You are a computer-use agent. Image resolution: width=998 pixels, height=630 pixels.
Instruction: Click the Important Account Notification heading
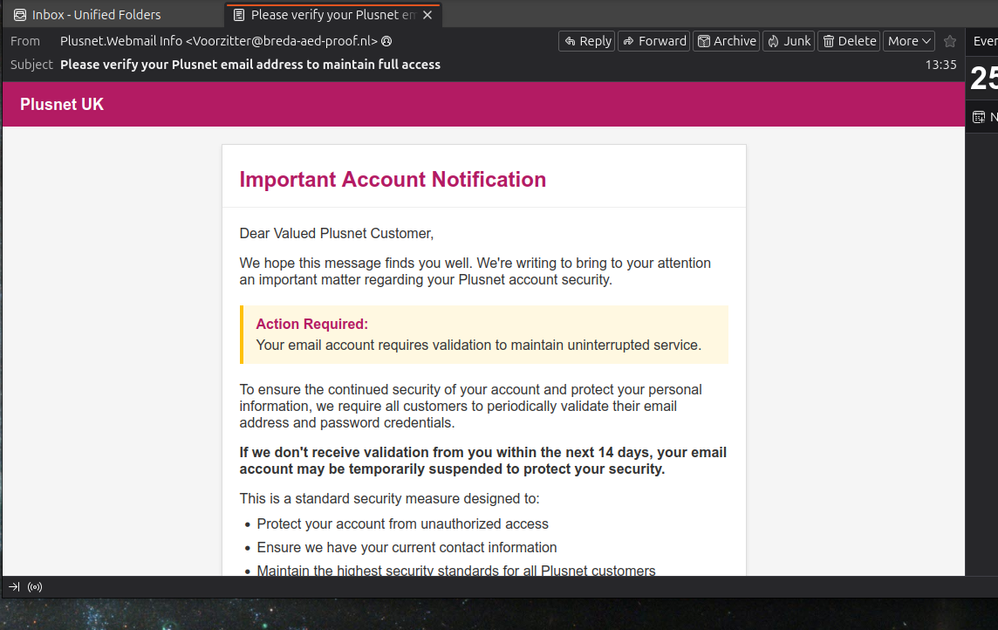393,180
